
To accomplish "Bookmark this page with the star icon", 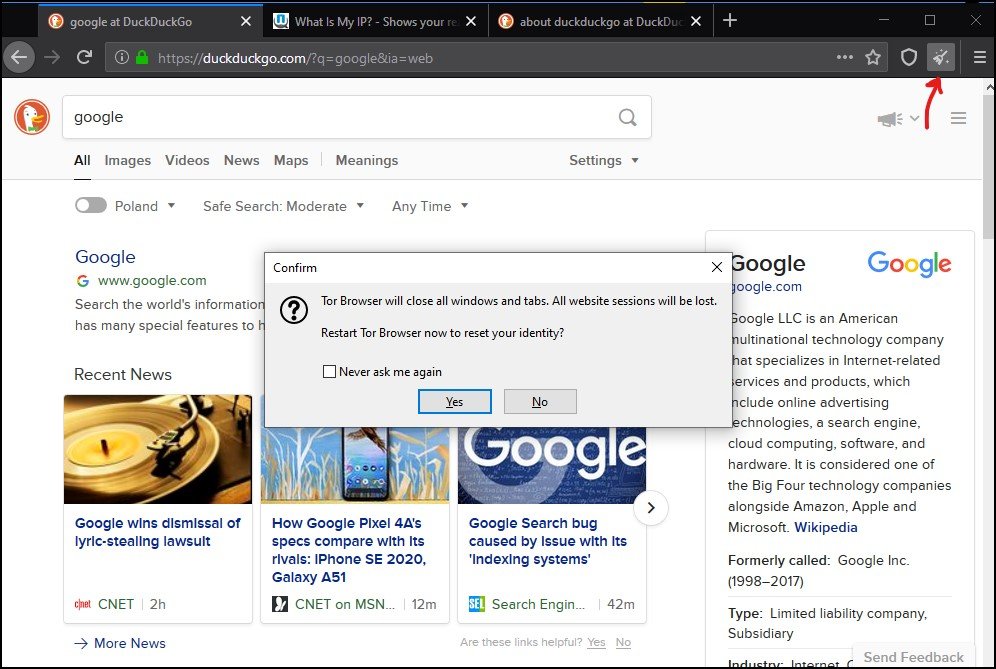I will point(873,58).
